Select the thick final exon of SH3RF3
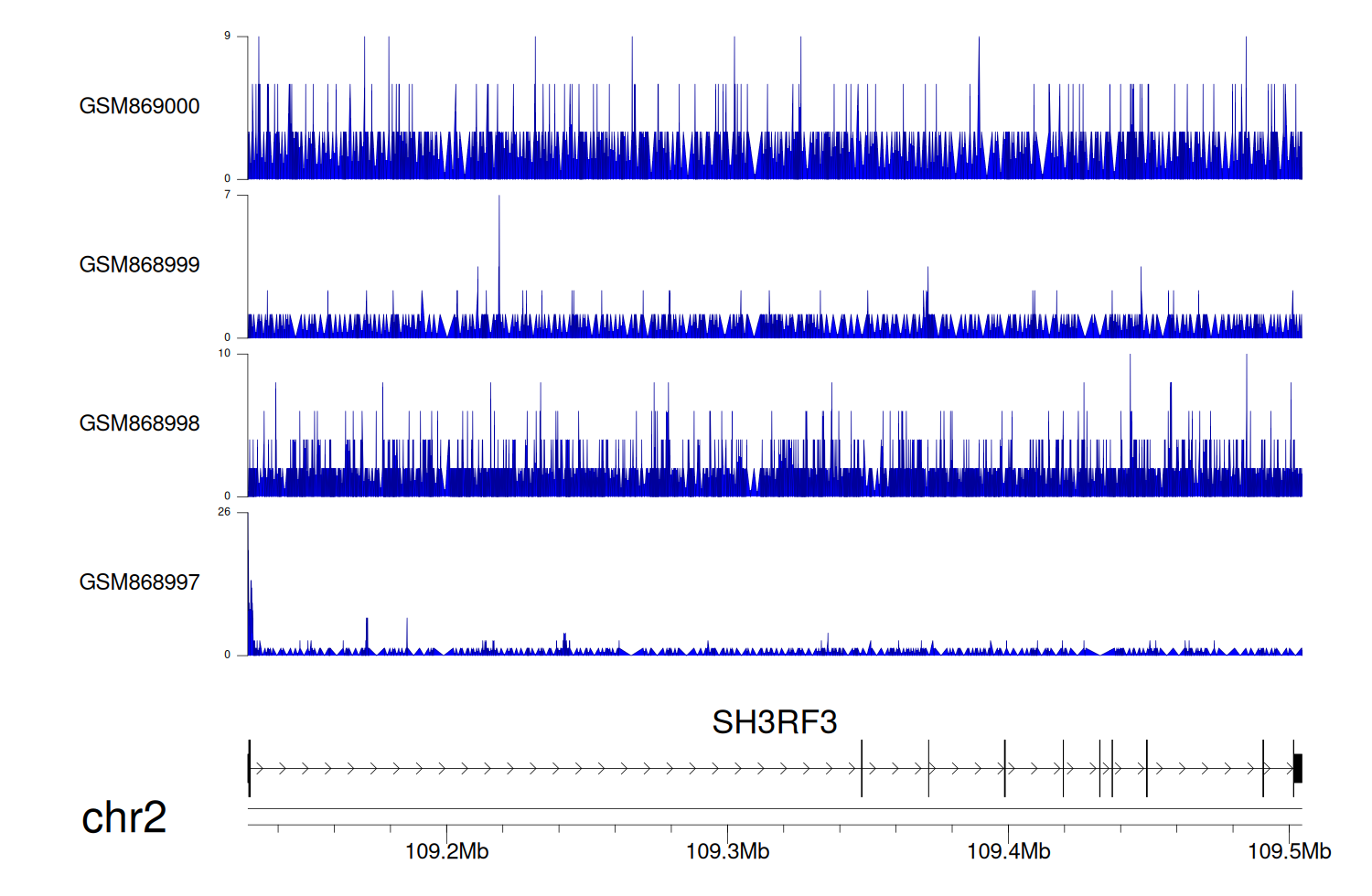Image resolution: width=1372 pixels, height=896 pixels. coord(1297,768)
